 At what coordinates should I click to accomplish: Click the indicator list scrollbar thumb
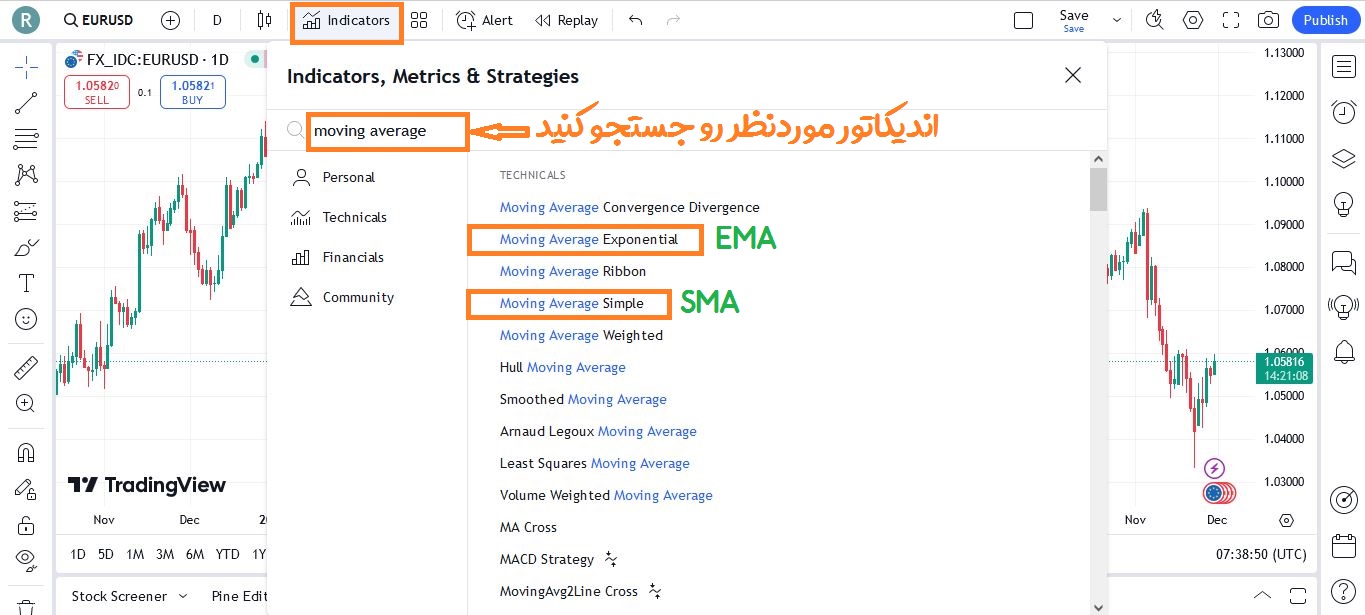1098,190
